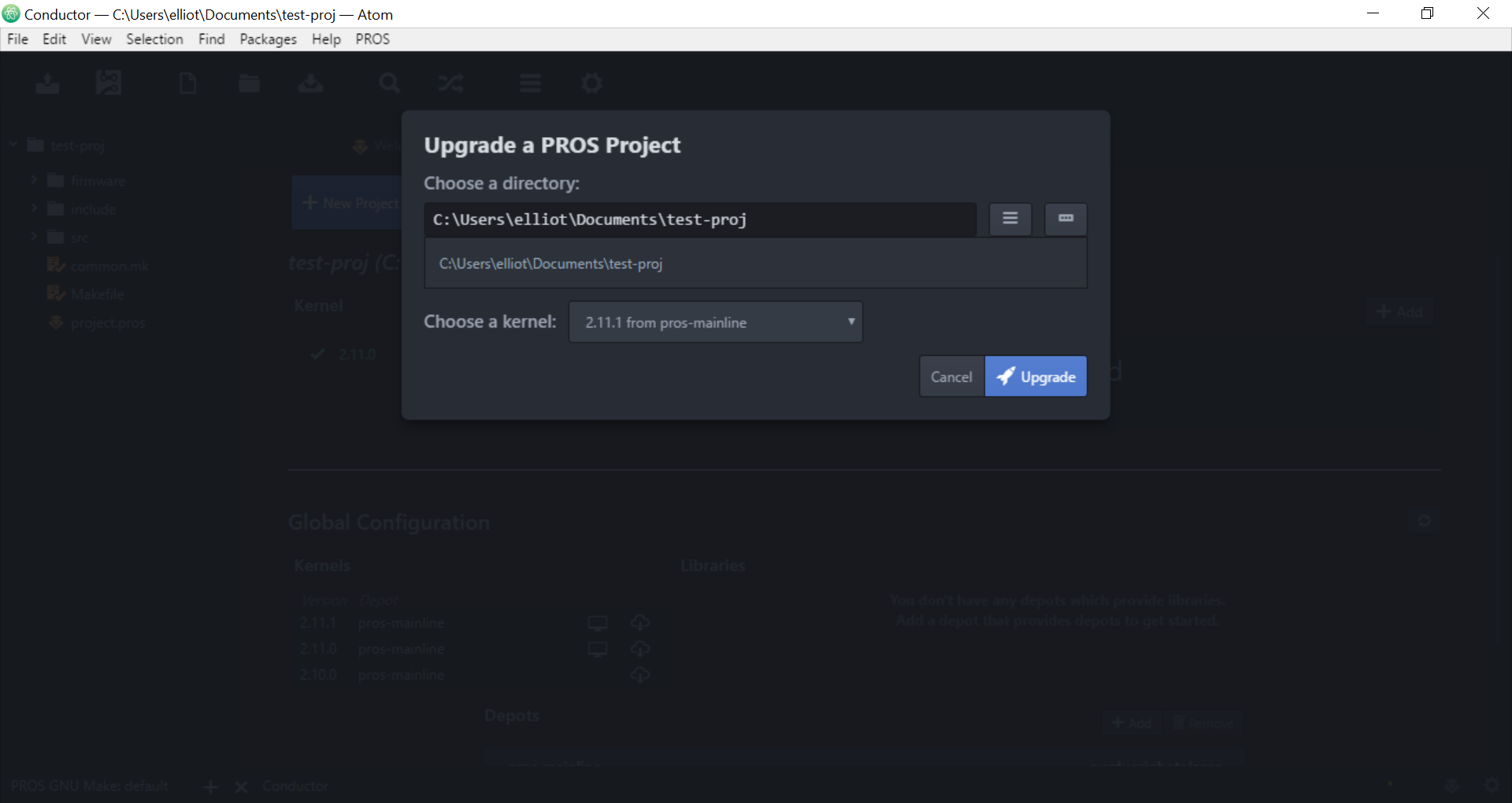Click PROS GNU Make: default status item

point(90,786)
